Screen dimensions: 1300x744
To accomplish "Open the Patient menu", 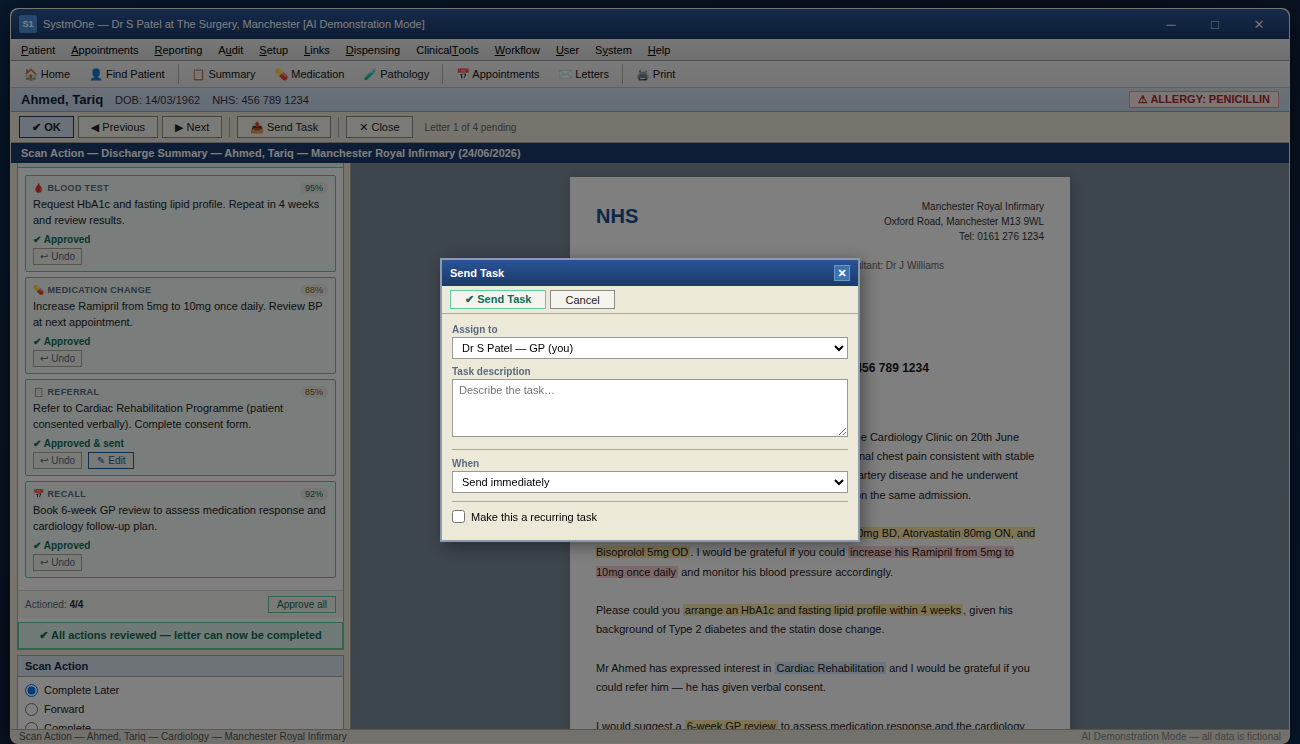I will tap(38, 50).
